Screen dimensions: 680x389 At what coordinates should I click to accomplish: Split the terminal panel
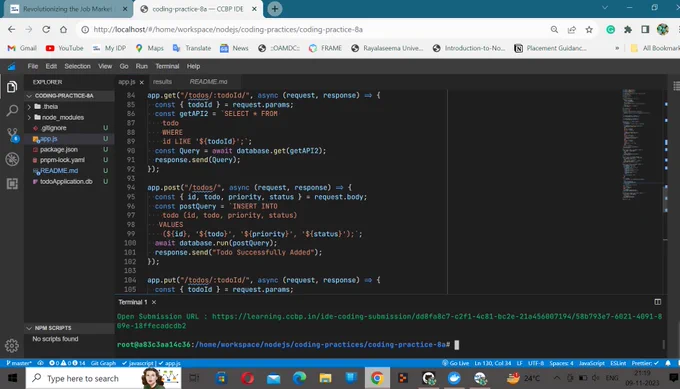click(x=657, y=302)
